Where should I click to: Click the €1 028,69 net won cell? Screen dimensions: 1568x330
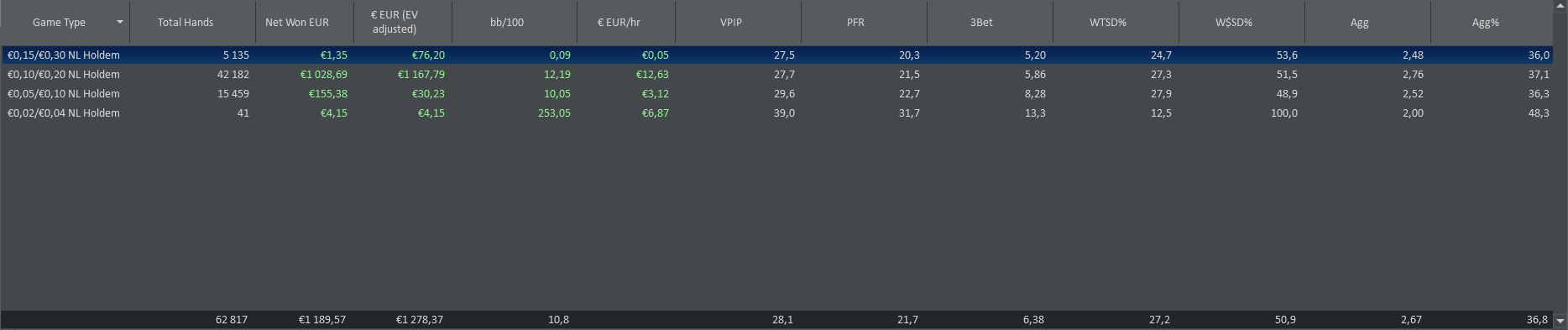pyautogui.click(x=324, y=75)
